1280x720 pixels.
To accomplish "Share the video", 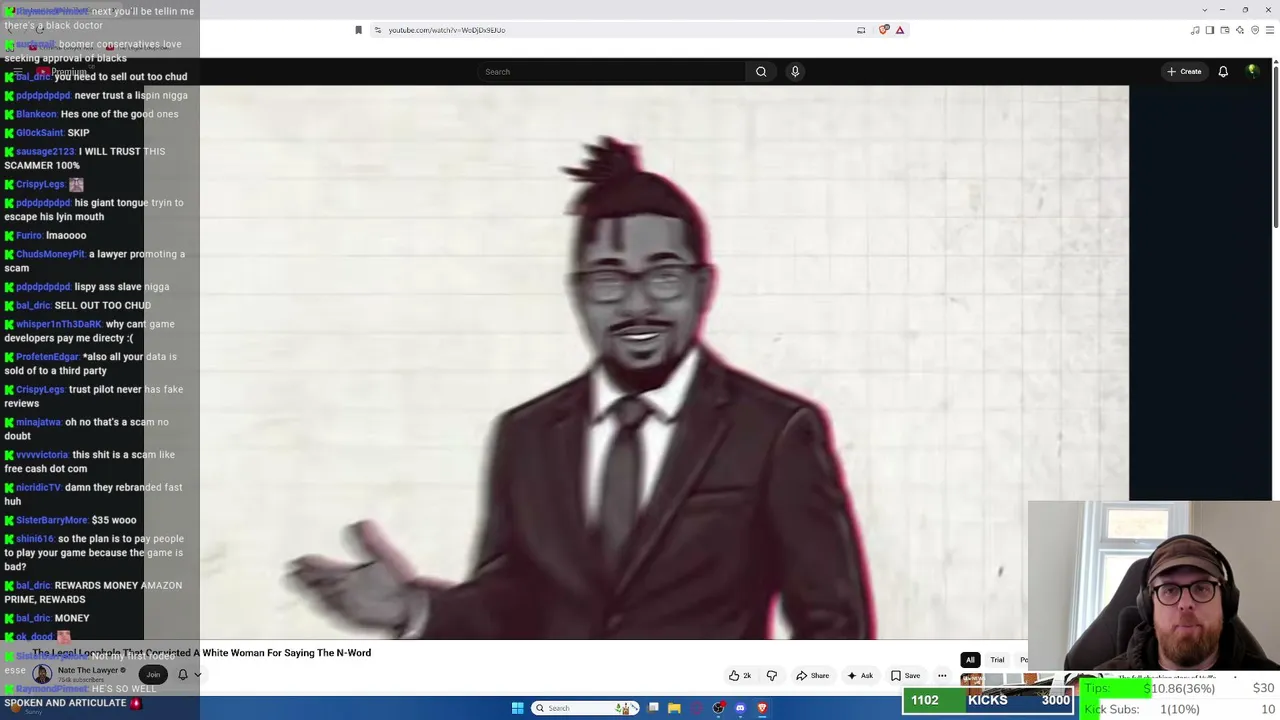I will click(813, 676).
